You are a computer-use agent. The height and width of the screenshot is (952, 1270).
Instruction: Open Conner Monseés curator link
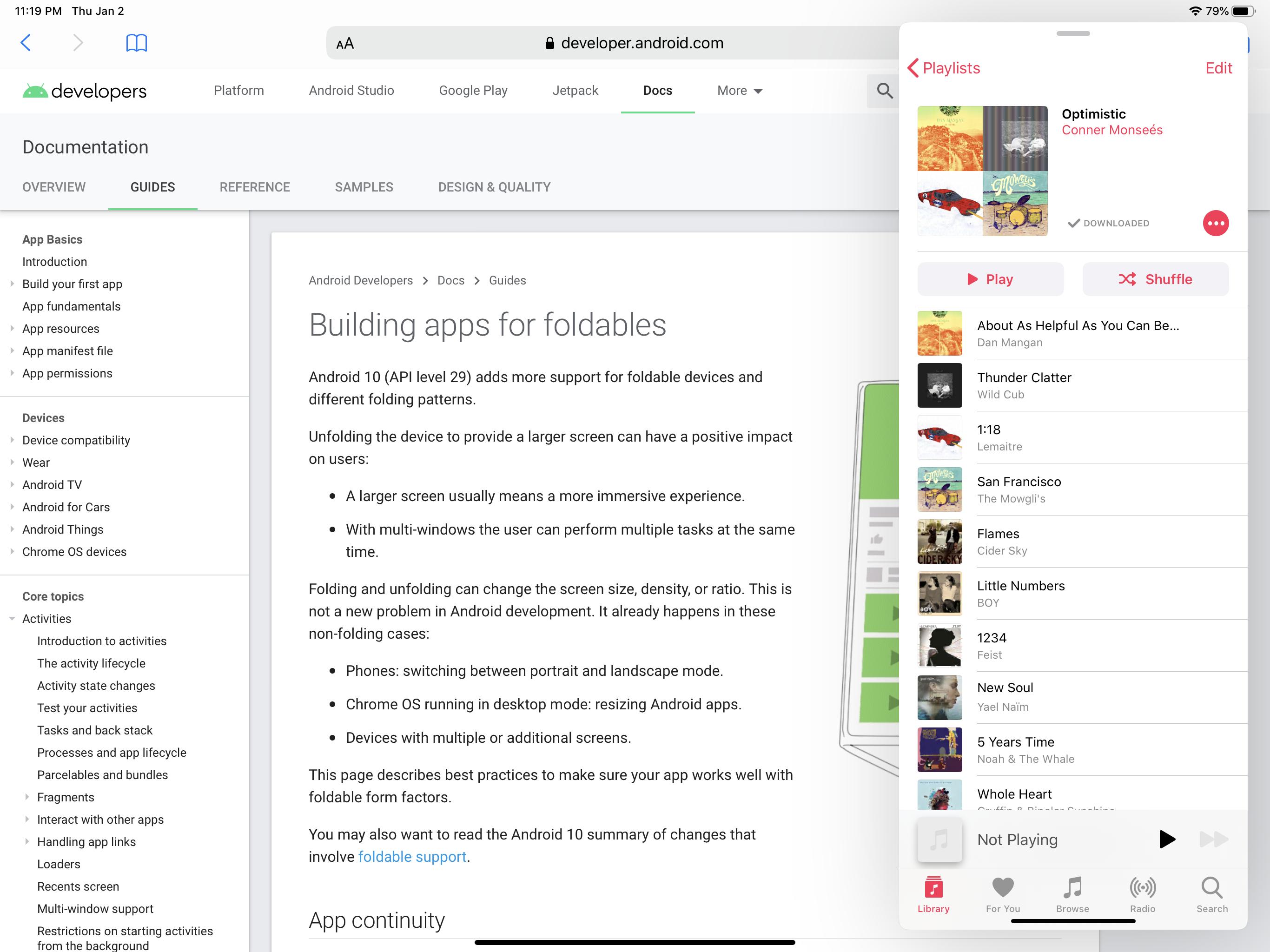coord(1111,130)
